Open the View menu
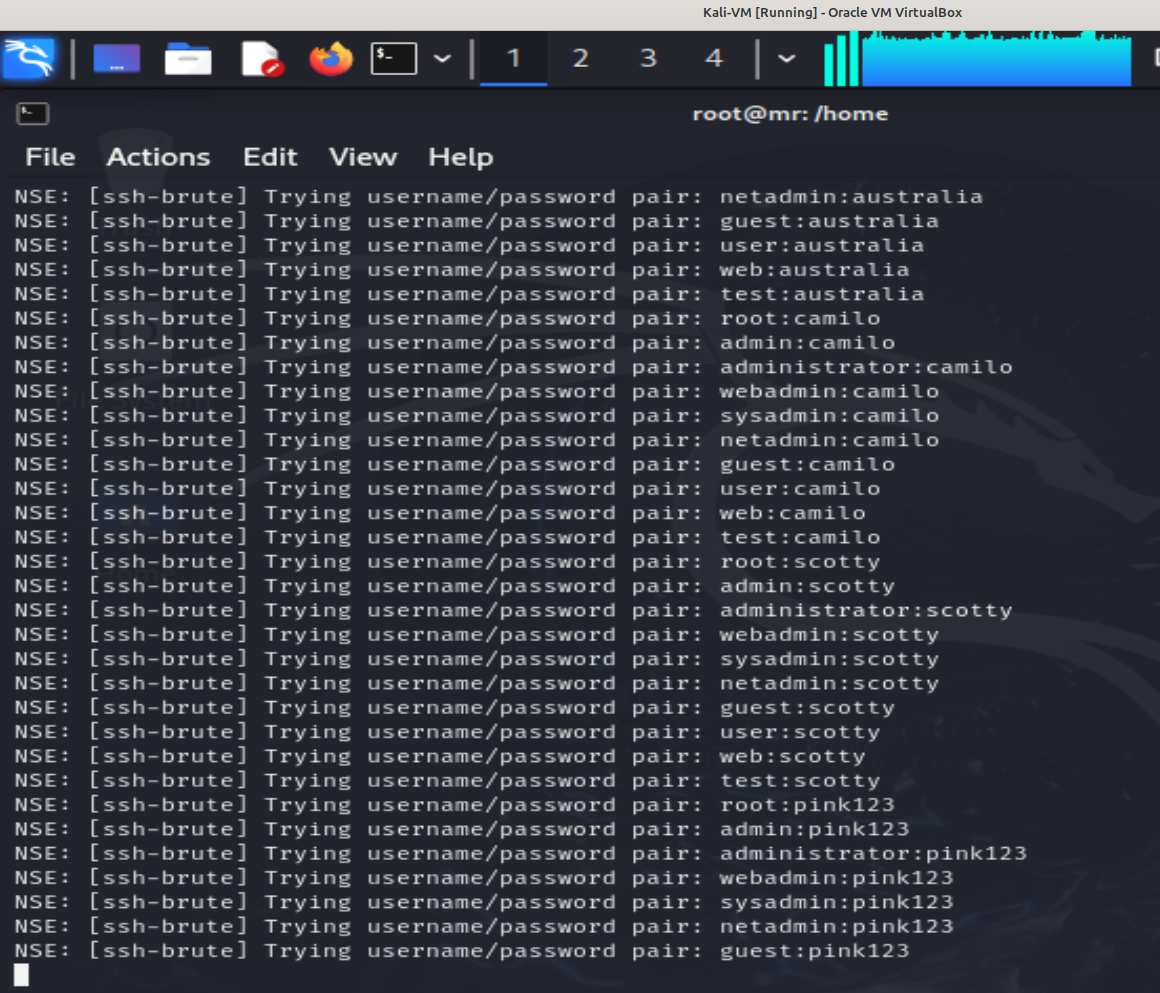The height and width of the screenshot is (993, 1160). 363,157
